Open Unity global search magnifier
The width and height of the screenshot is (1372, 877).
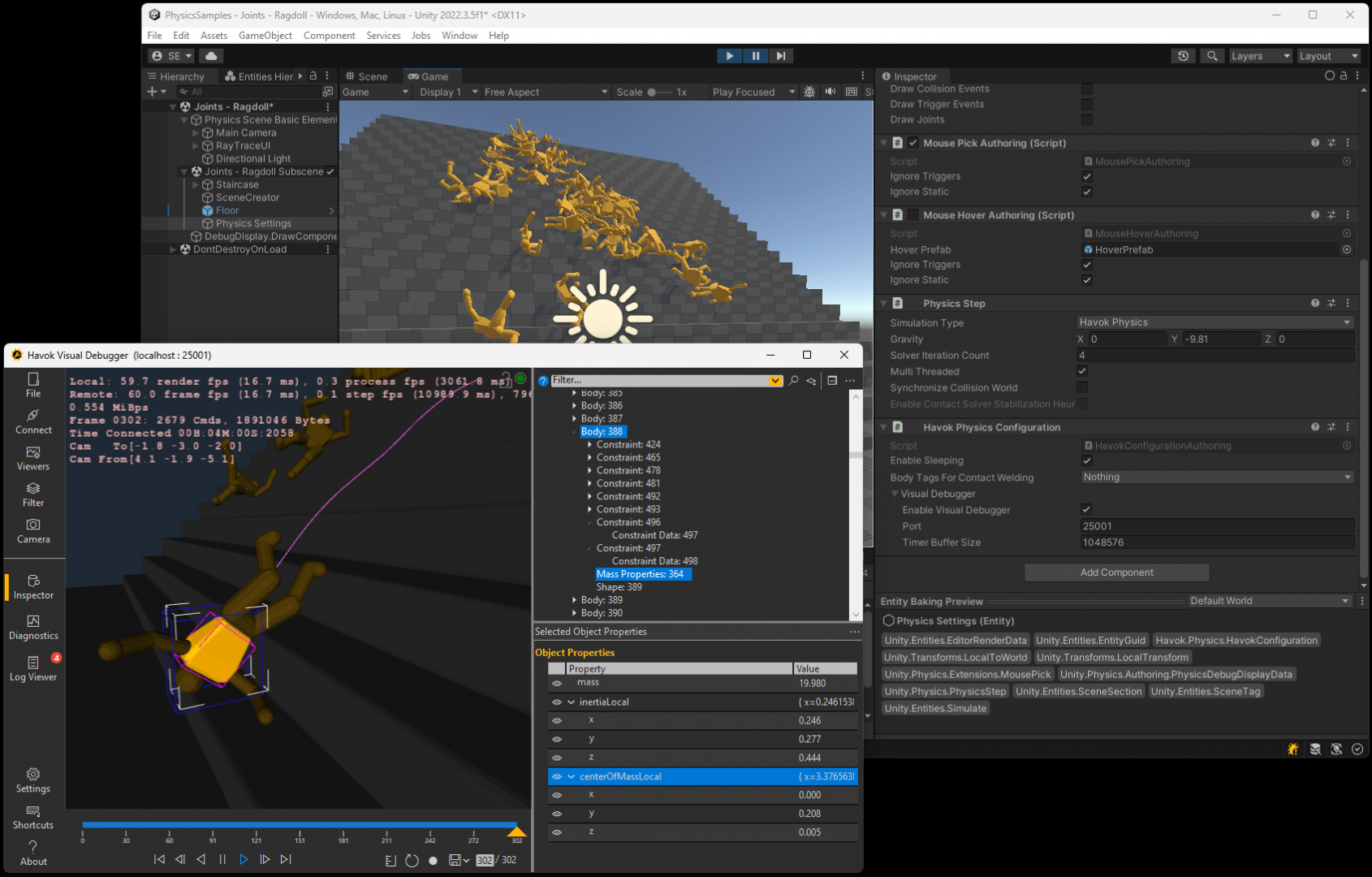coord(1212,56)
